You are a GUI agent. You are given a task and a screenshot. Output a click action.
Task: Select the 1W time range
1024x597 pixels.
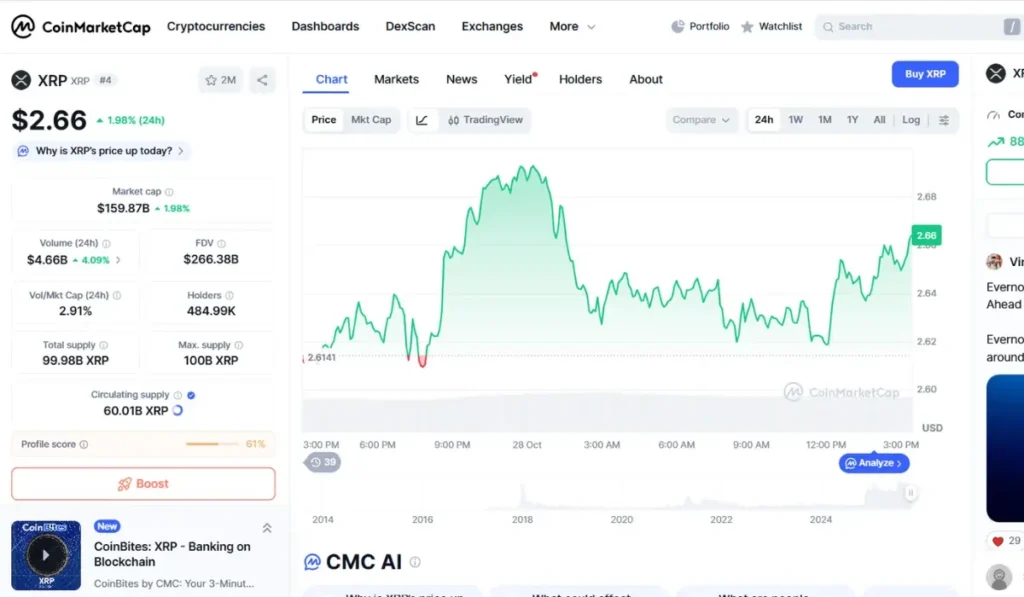tap(796, 120)
